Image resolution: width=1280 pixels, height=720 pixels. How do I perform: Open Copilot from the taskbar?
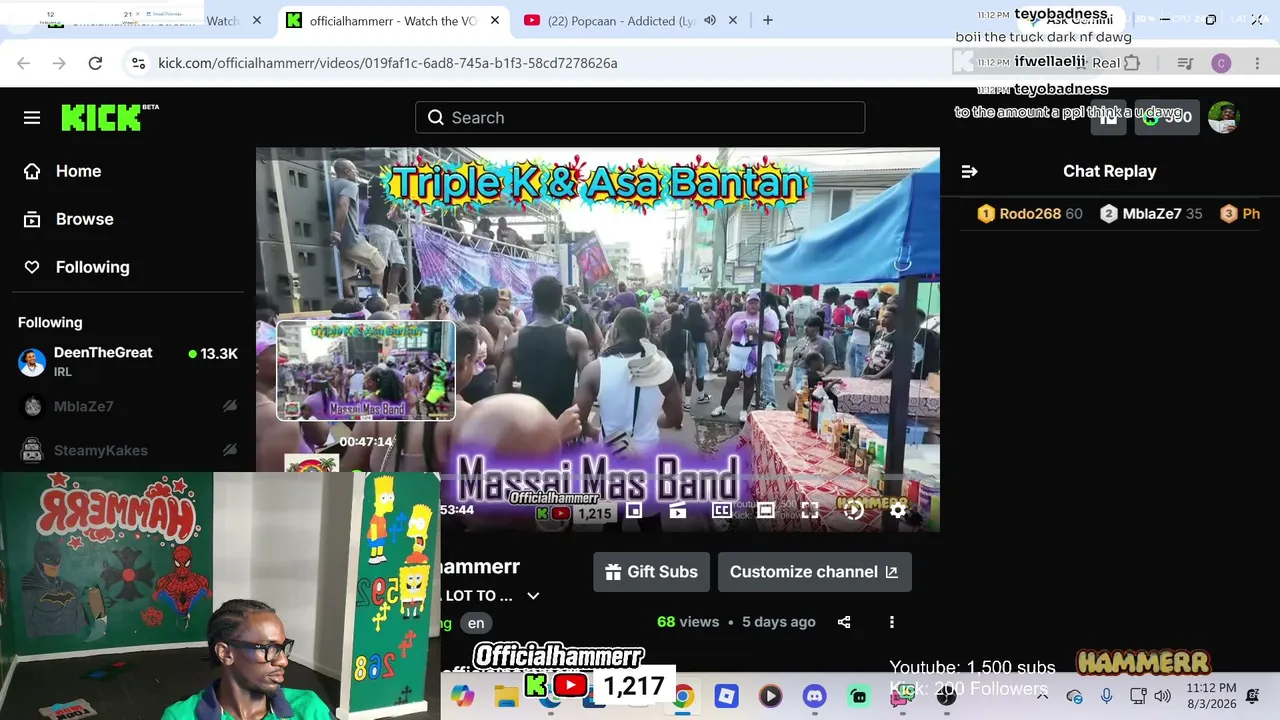[x=462, y=696]
